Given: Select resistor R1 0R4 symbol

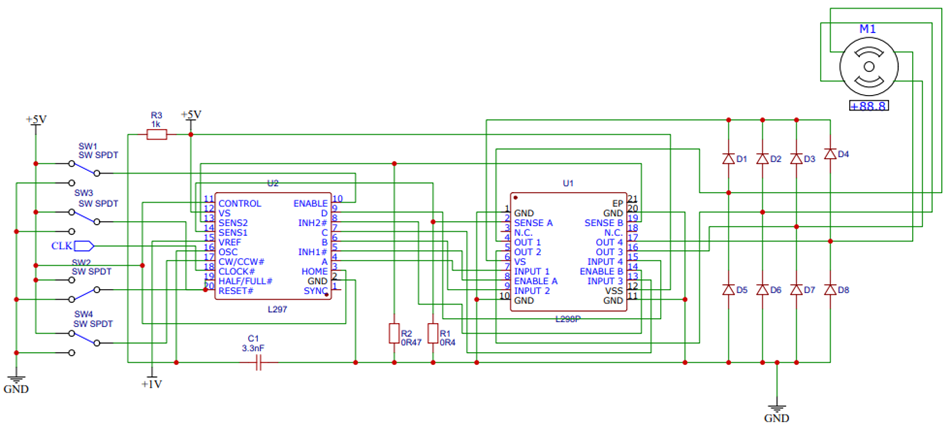Looking at the screenshot, I should click(433, 334).
